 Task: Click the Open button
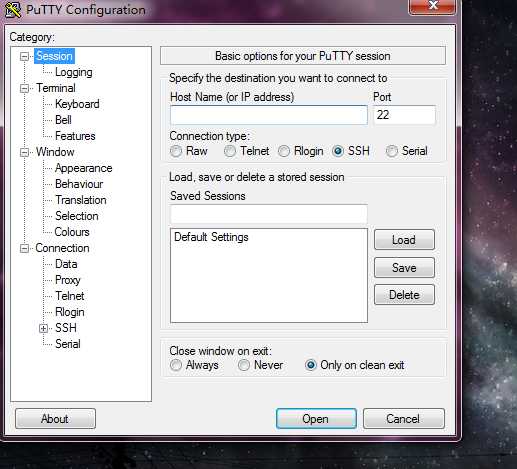pyautogui.click(x=316, y=419)
